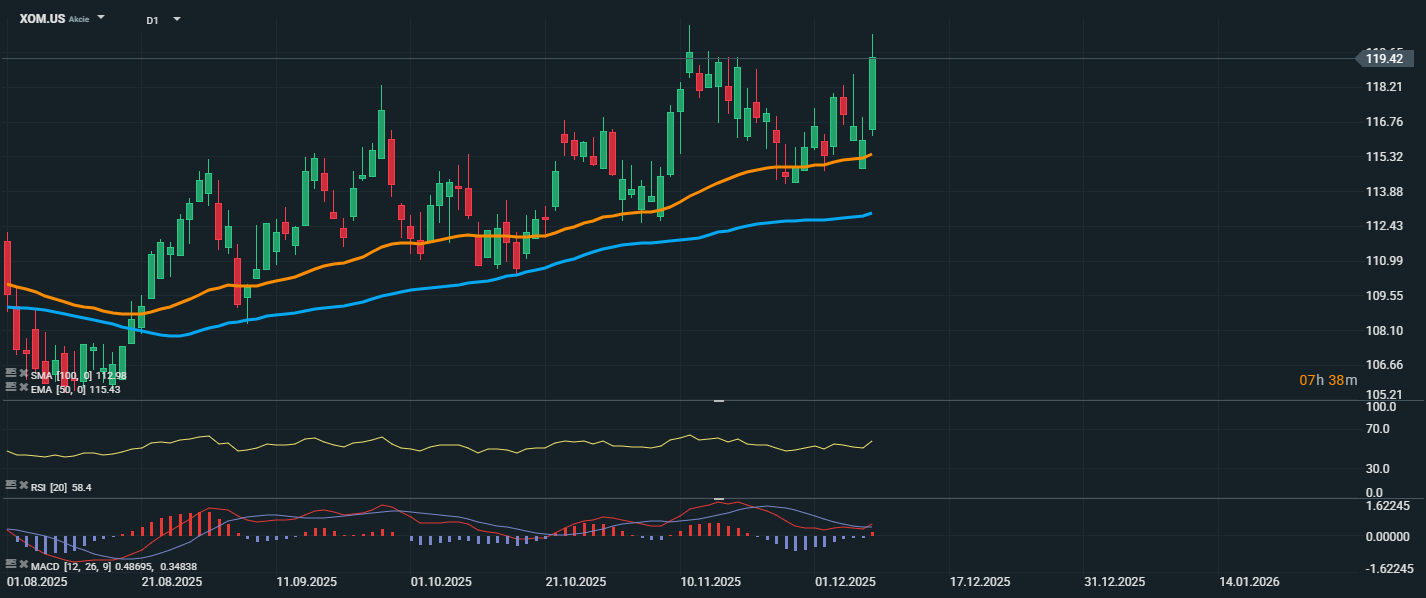Screen dimensions: 1426x598
Task: Remove the MACD indicator with X icon
Action: (x=23, y=565)
